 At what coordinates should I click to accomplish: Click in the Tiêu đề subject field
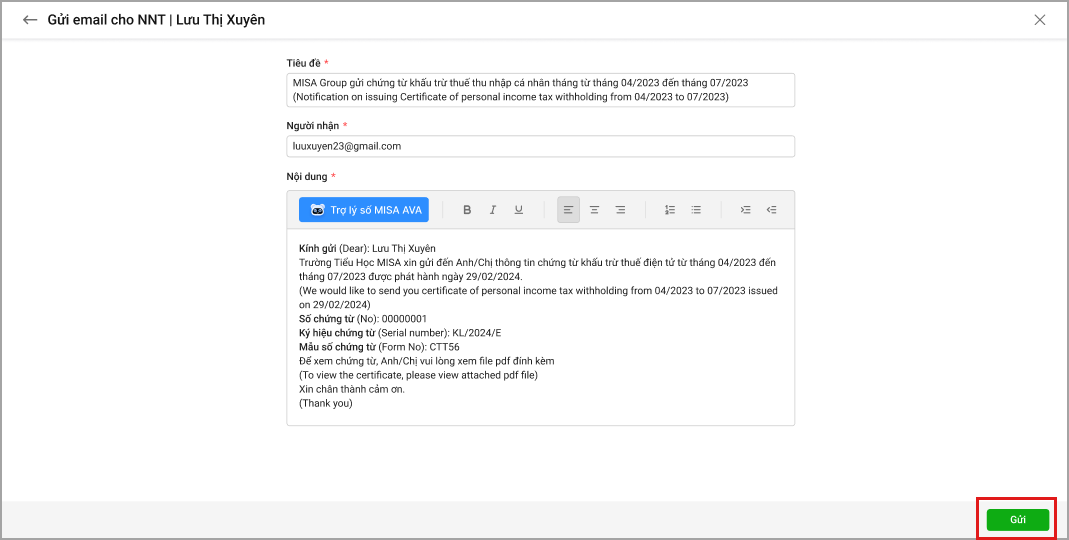(x=540, y=90)
